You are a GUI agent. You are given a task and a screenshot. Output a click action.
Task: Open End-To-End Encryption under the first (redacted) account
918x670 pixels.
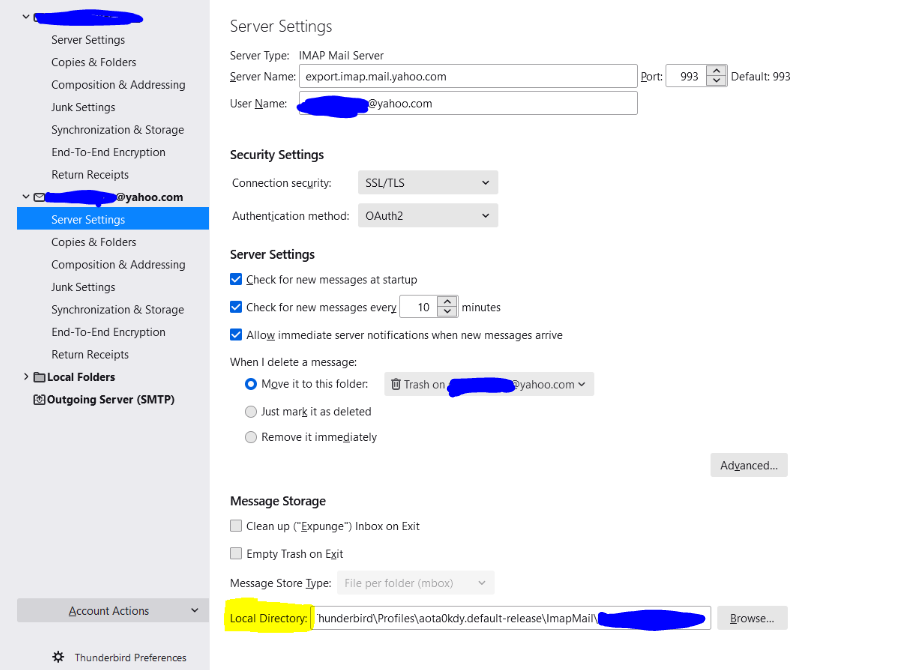click(x=108, y=152)
